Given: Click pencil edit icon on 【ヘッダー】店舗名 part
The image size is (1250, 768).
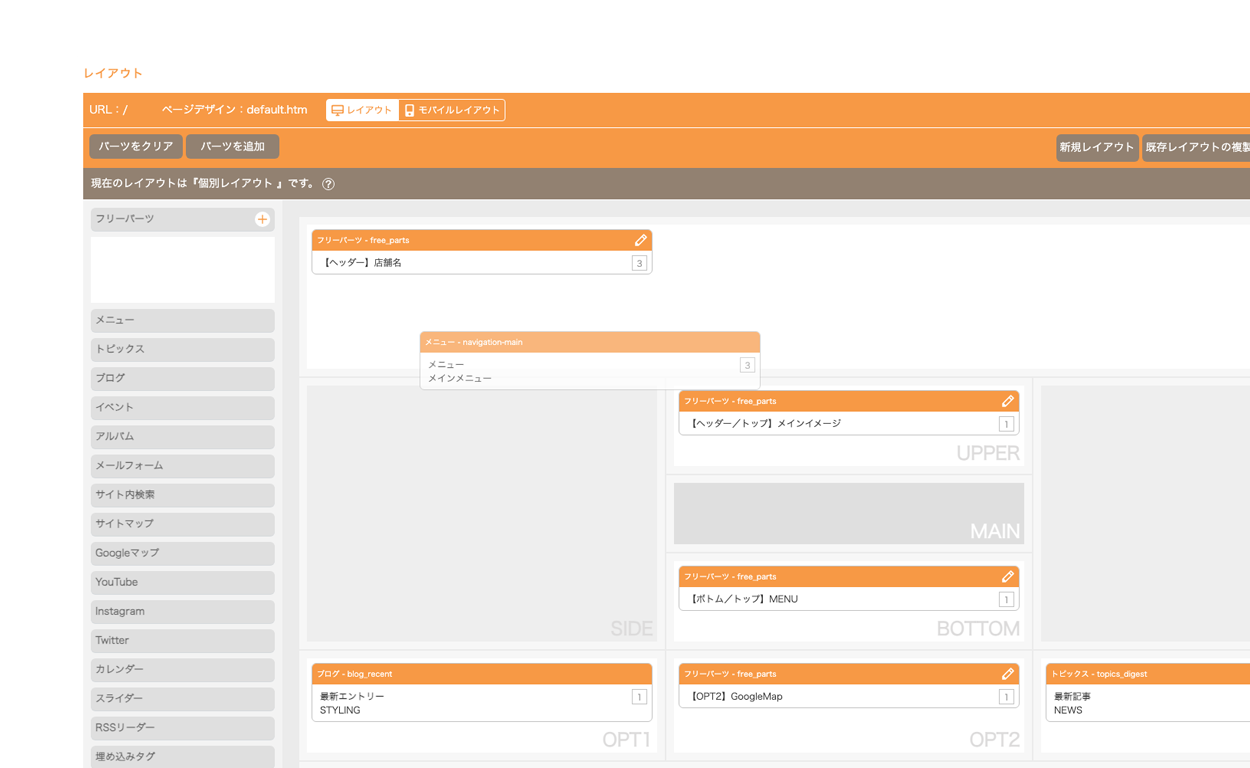Looking at the screenshot, I should coord(640,240).
